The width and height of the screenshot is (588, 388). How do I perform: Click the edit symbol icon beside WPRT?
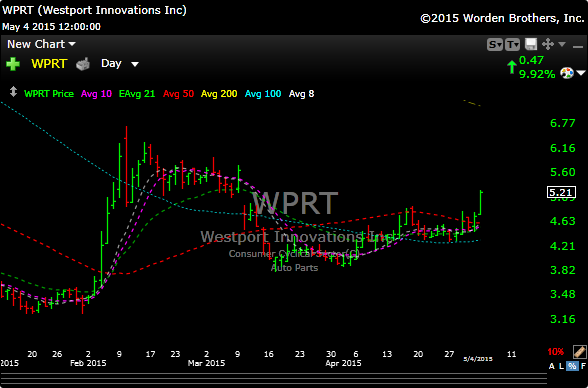tap(83, 64)
